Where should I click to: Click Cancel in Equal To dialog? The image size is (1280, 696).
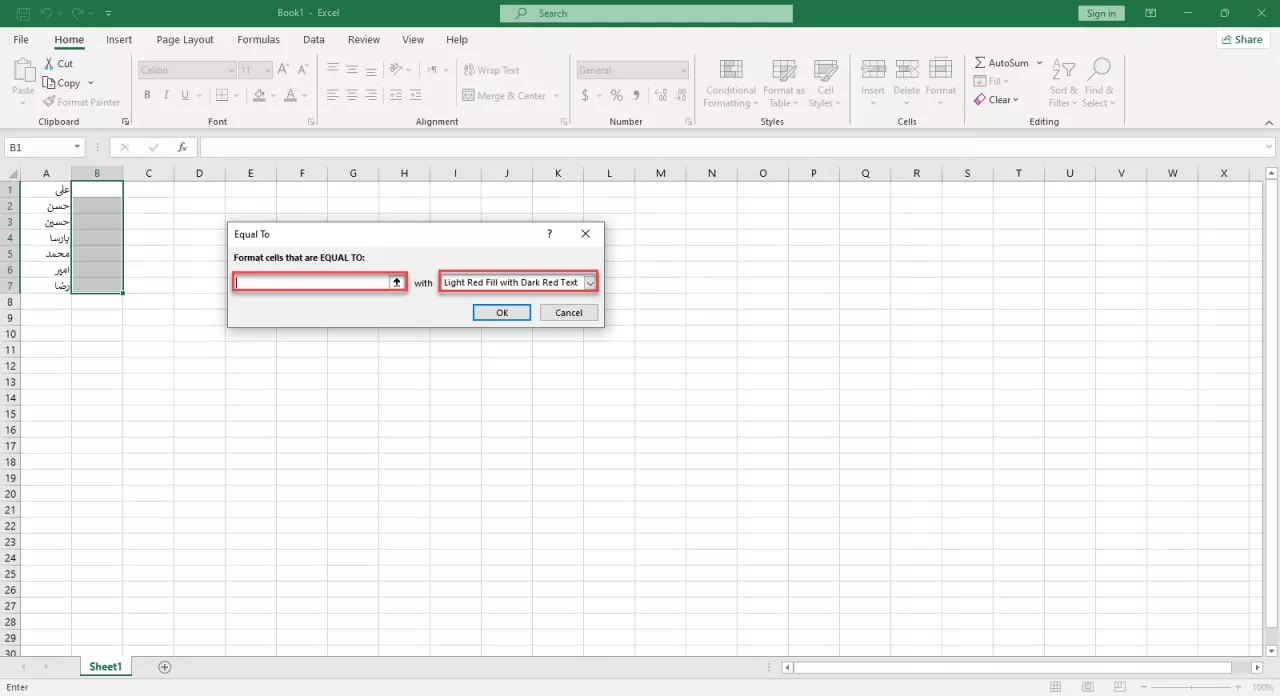coord(569,312)
